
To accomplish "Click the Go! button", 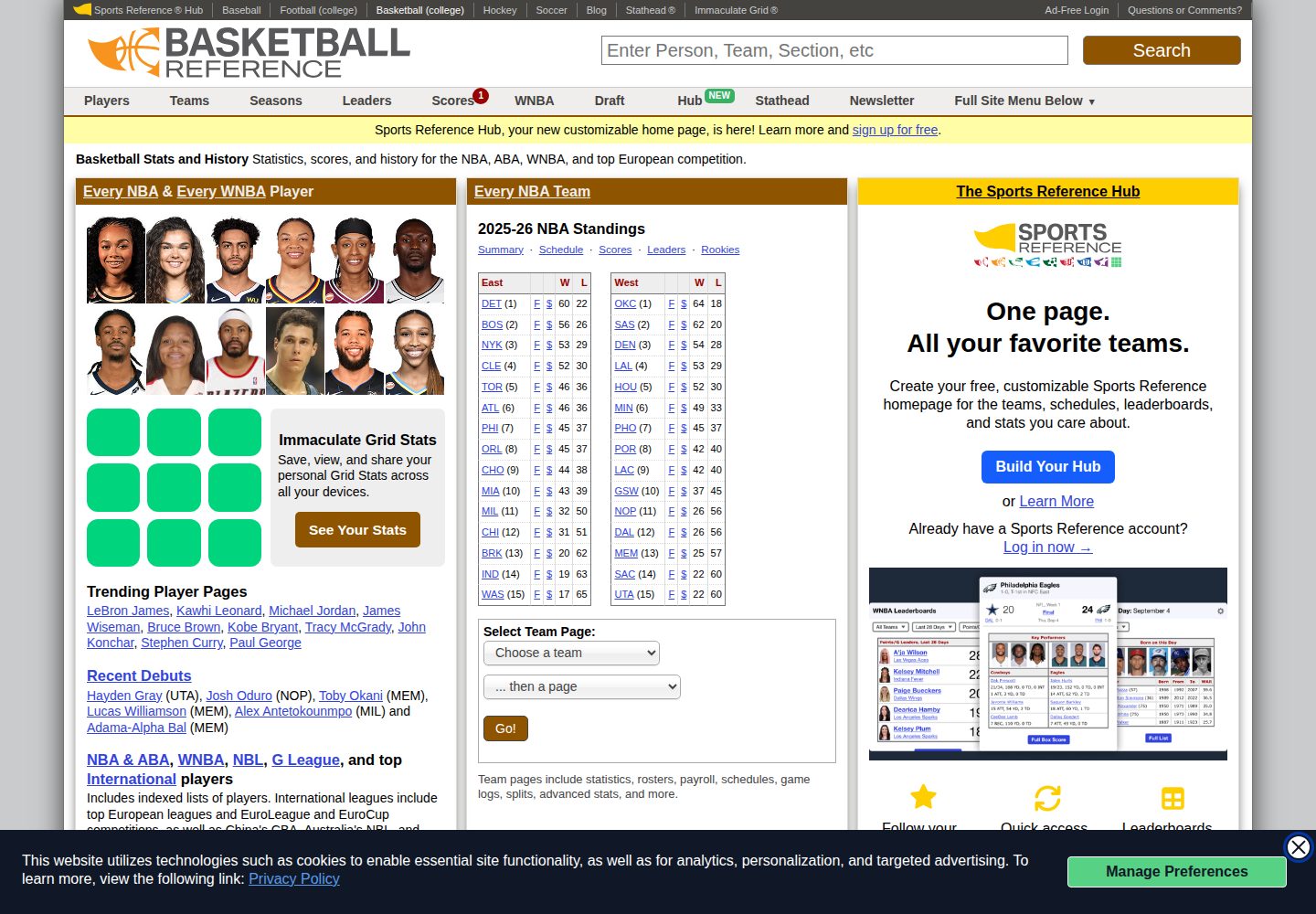I will point(505,728).
